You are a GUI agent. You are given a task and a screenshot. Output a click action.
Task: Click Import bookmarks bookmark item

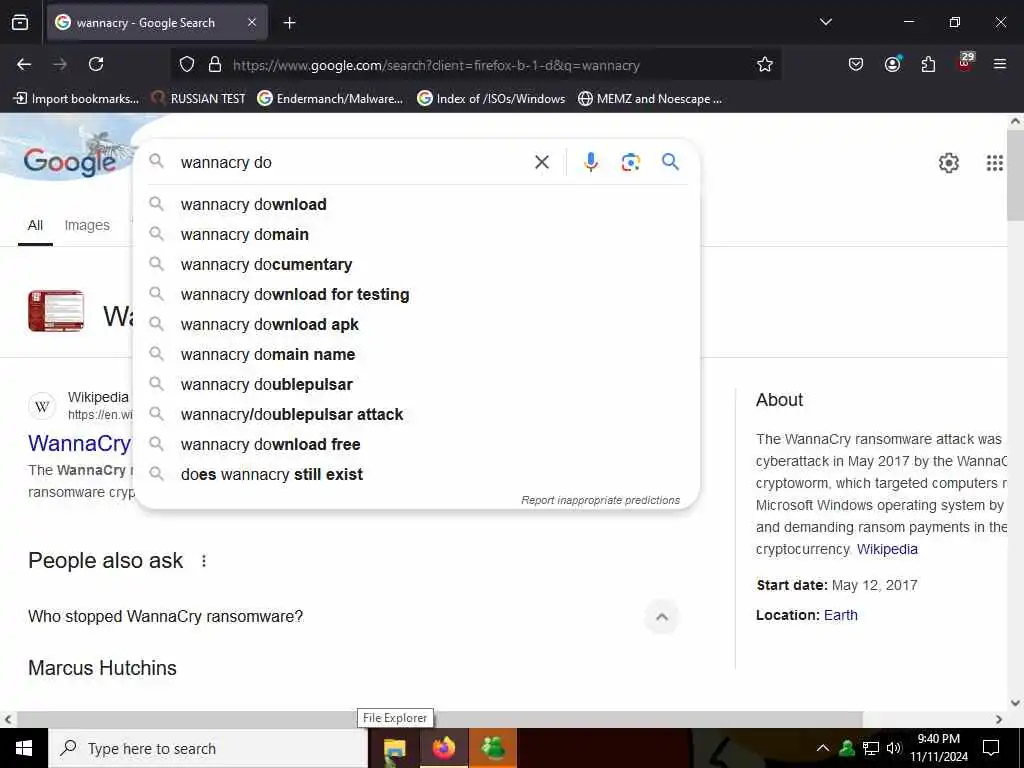76,99
